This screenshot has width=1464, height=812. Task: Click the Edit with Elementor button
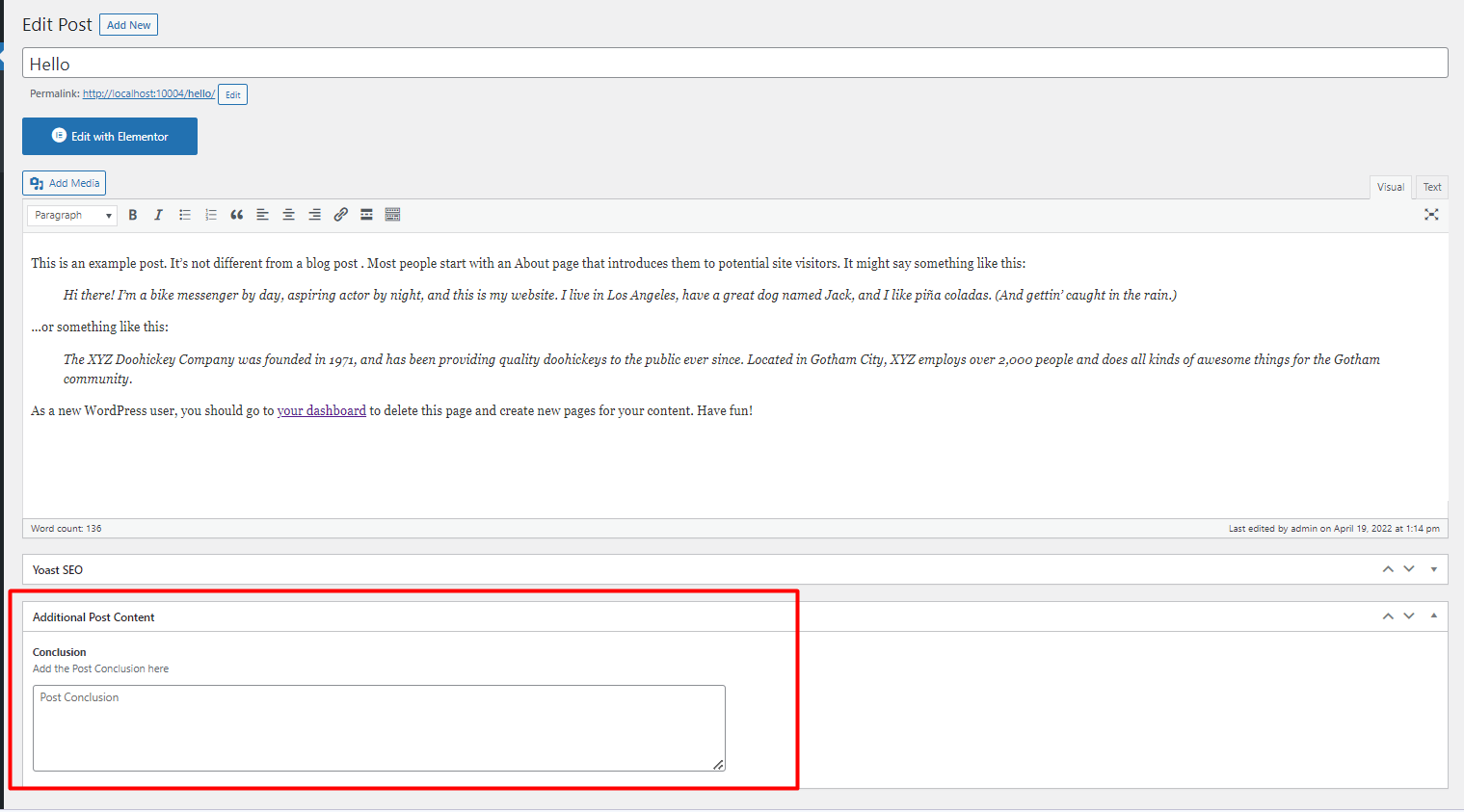[x=109, y=136]
